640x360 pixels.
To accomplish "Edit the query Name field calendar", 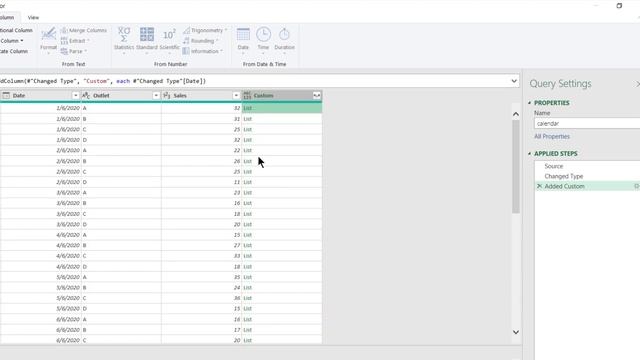I will [x=587, y=123].
